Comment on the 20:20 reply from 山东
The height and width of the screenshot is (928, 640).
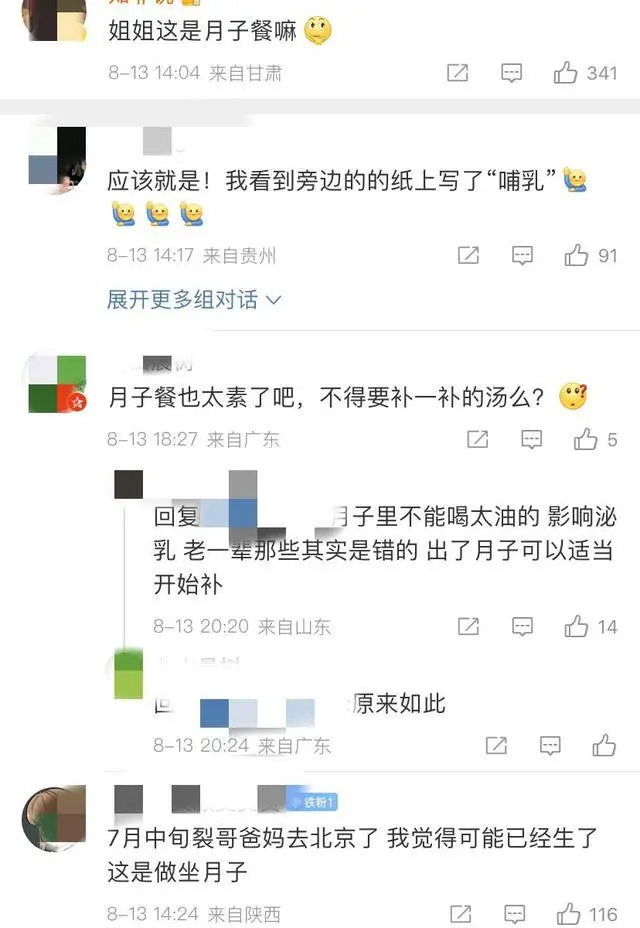(522, 626)
